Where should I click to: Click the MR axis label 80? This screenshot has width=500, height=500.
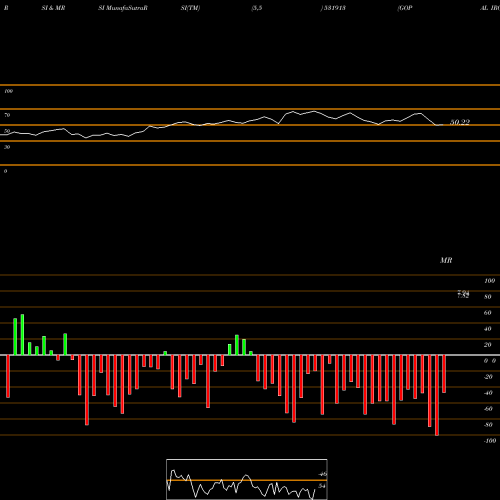pos(488,297)
